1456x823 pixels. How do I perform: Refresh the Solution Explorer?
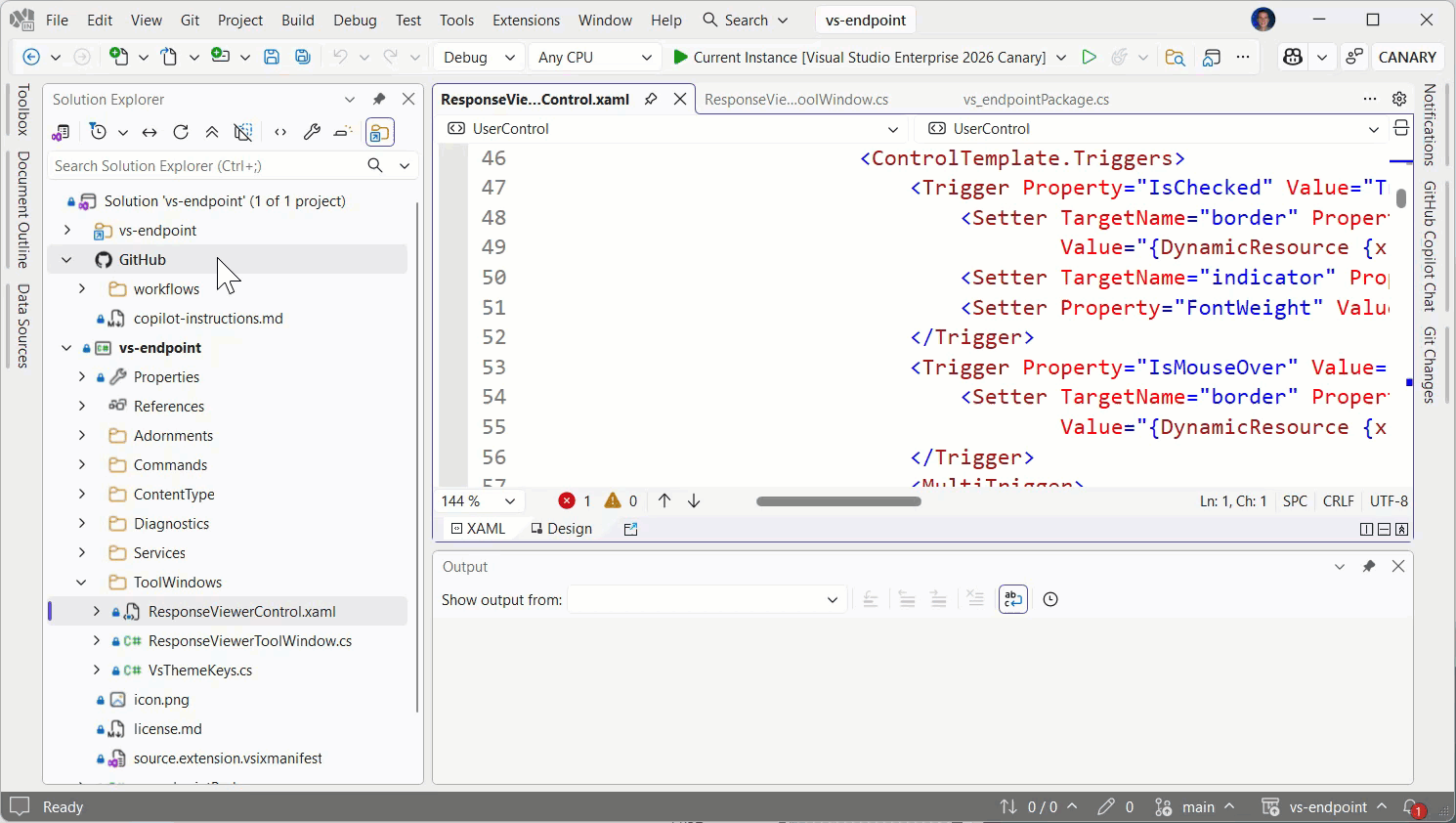pyautogui.click(x=181, y=132)
